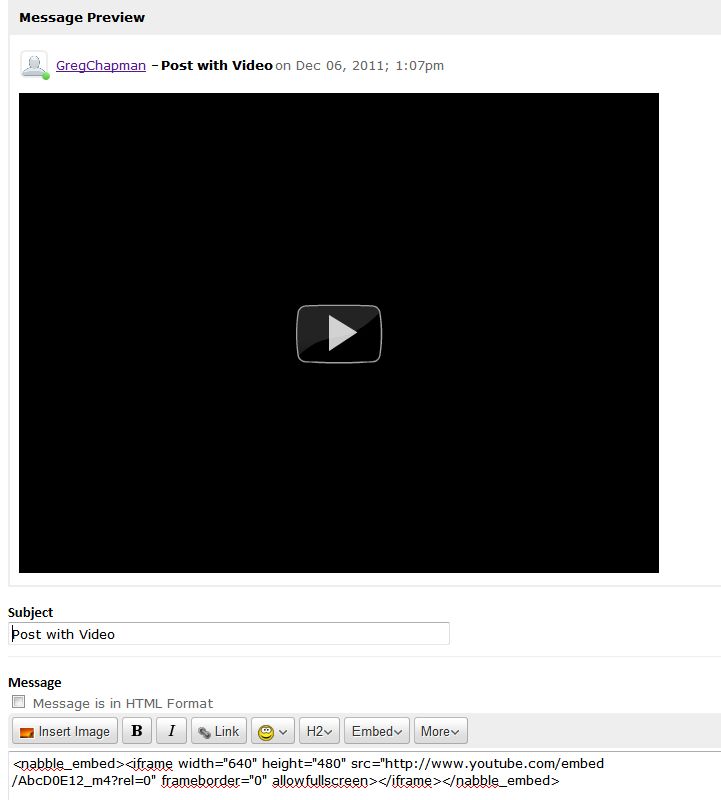This screenshot has width=721, height=800.
Task: Open the smiley emoticon picker
Action: pyautogui.click(x=273, y=731)
